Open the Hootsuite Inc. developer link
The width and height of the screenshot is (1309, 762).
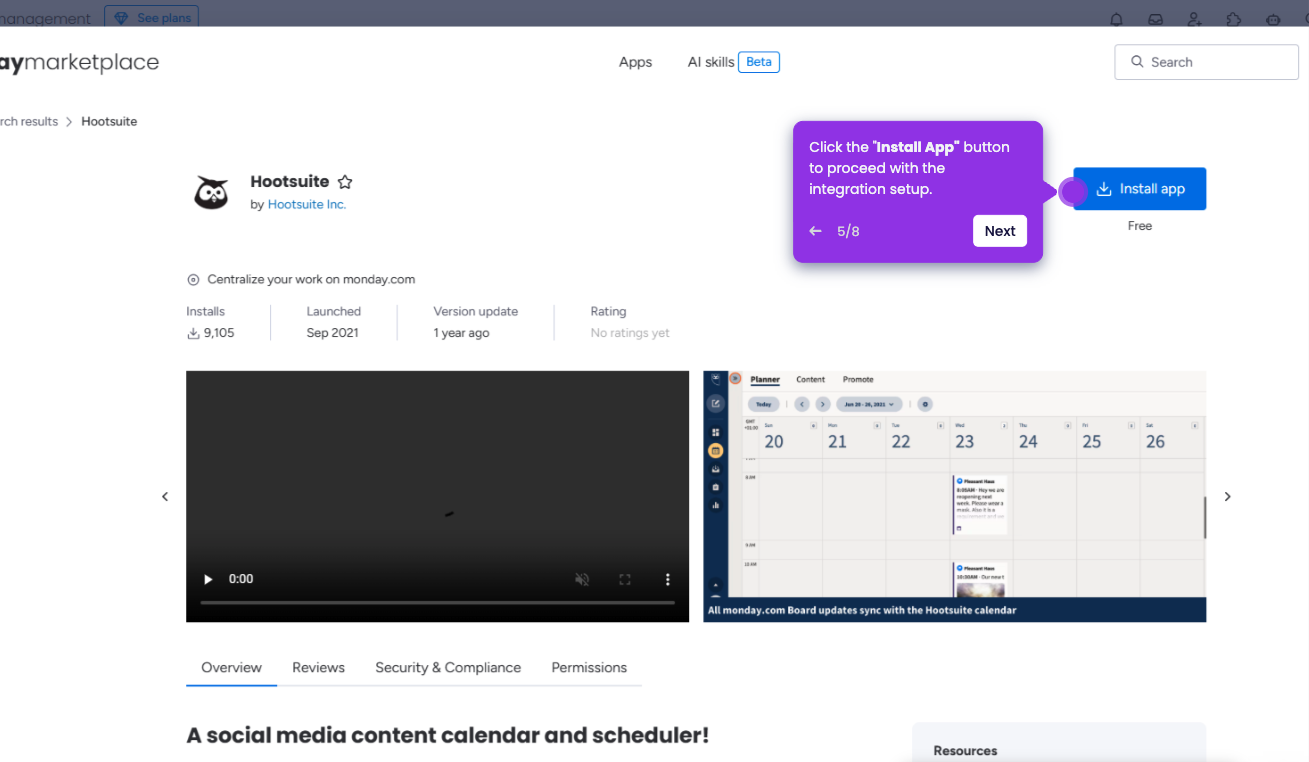coord(307,204)
